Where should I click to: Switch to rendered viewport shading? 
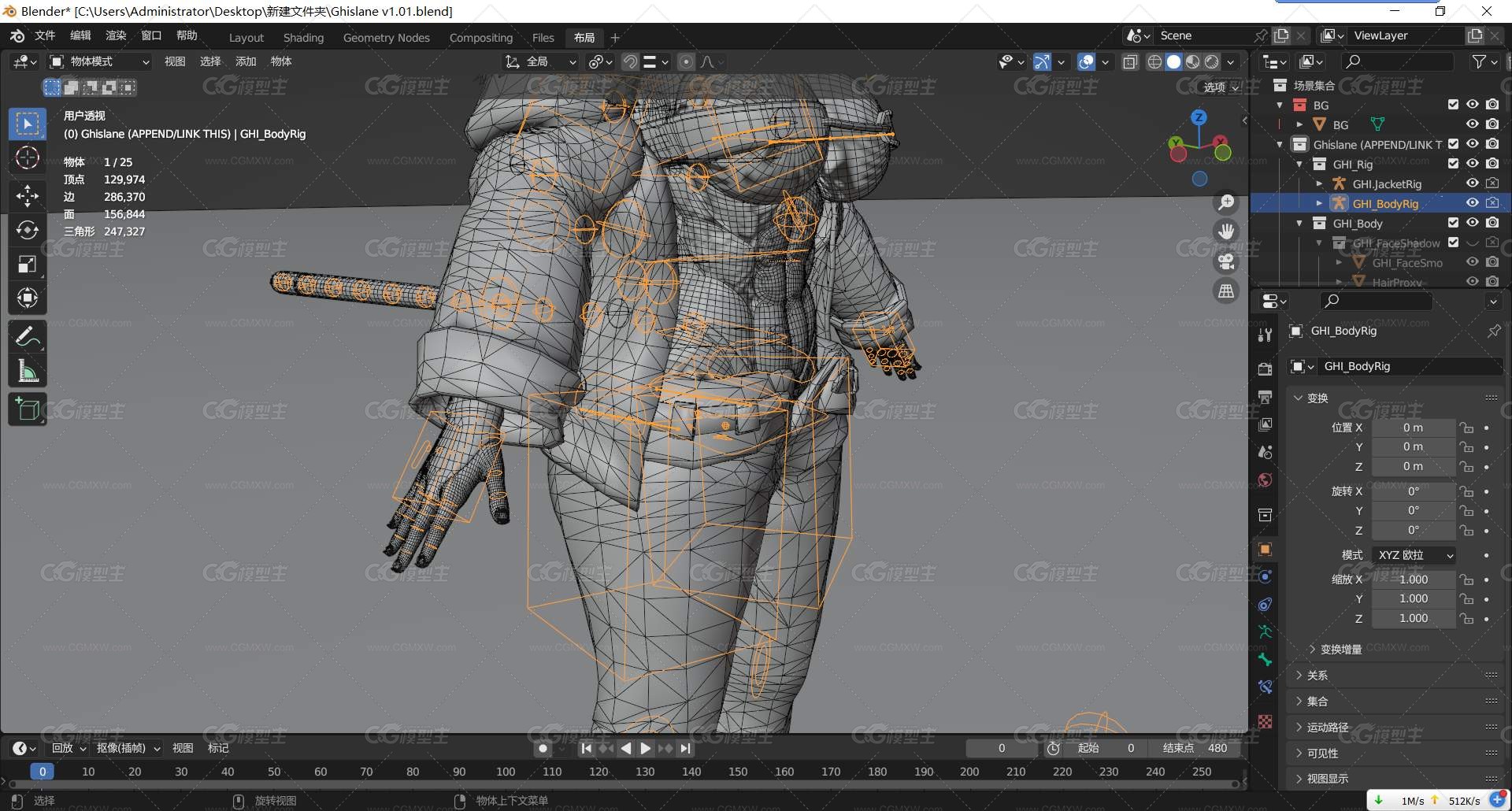1212,61
